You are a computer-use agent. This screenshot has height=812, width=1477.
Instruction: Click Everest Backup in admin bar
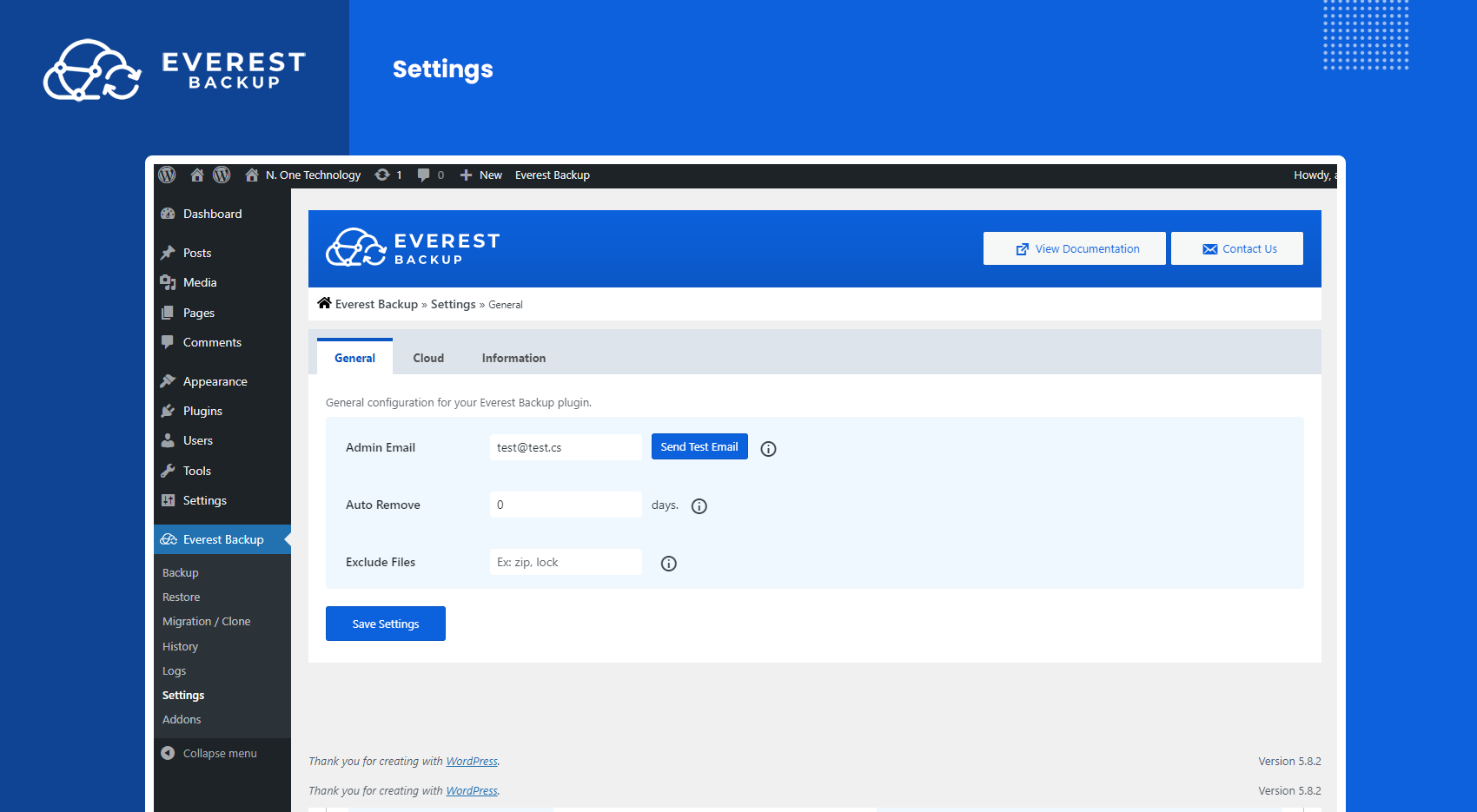pos(553,175)
